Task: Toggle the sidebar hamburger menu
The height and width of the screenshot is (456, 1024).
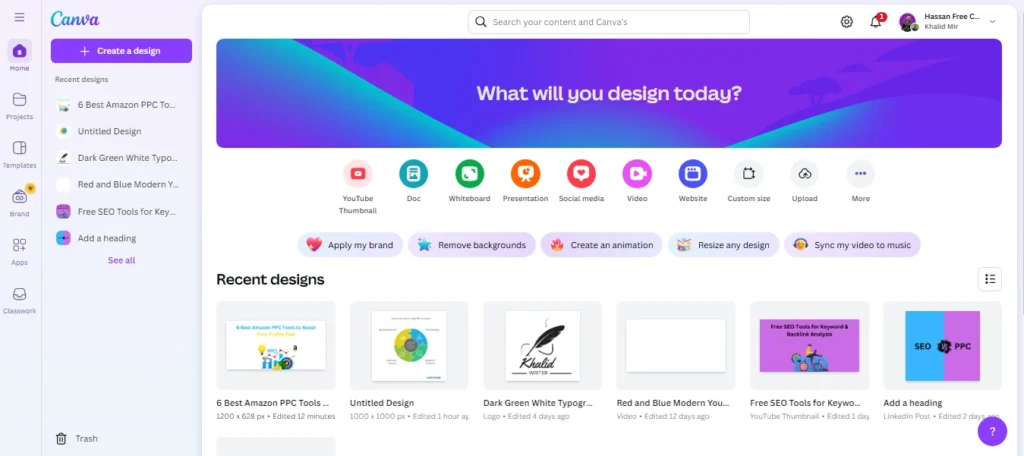Action: coord(20,17)
